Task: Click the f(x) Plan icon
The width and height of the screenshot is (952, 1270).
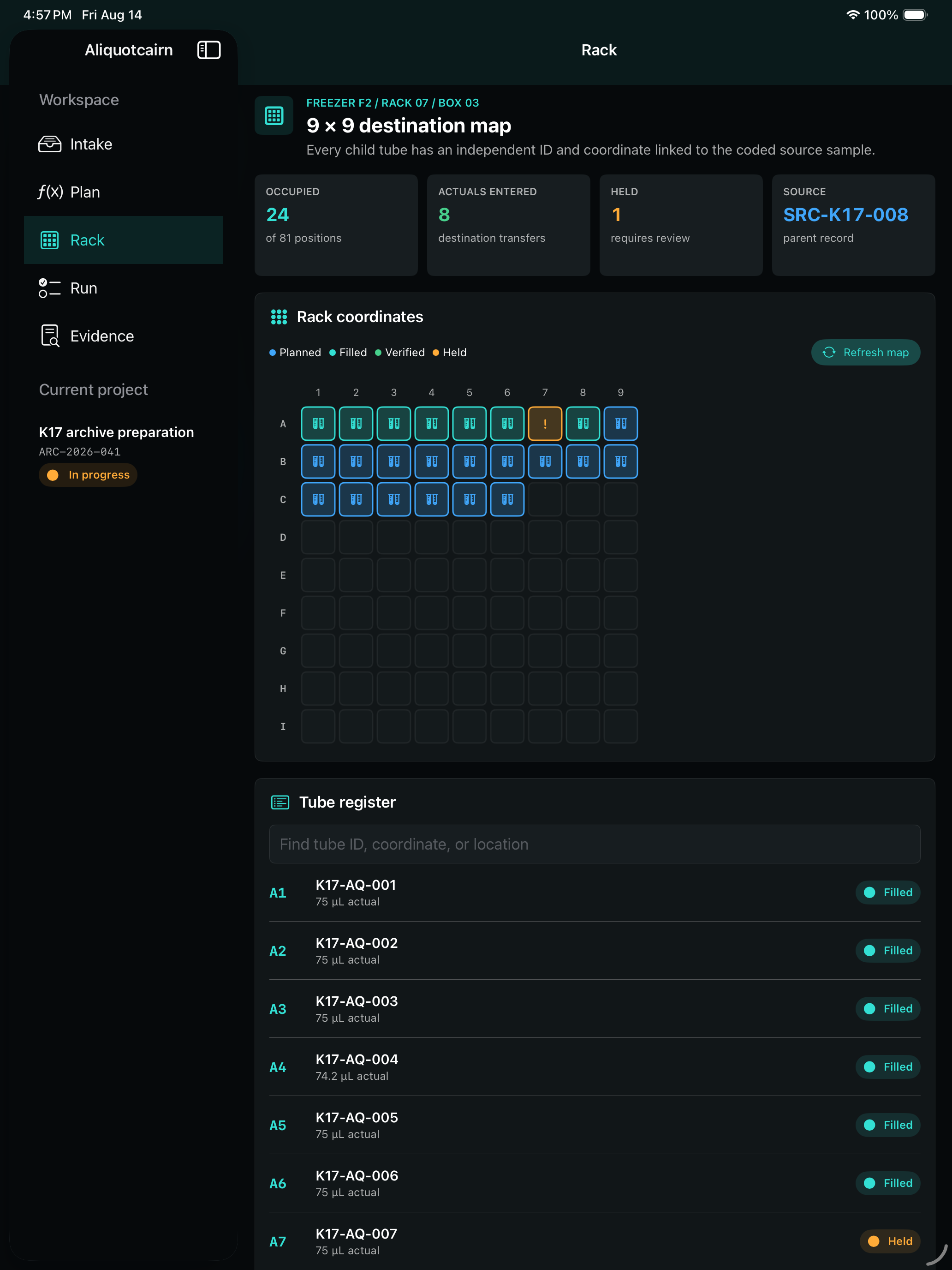Action: pyautogui.click(x=50, y=192)
